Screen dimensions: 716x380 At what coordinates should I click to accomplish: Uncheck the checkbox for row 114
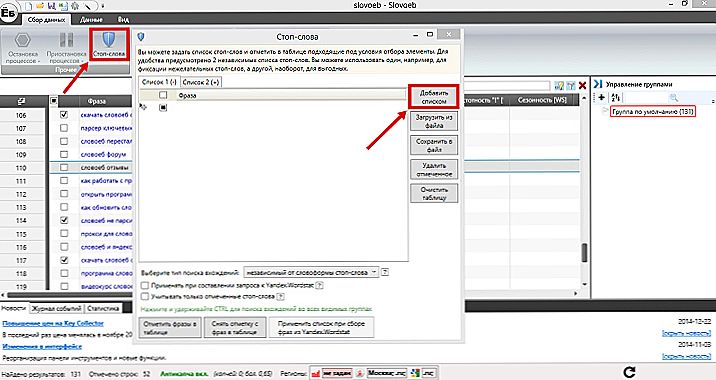pos(64,220)
